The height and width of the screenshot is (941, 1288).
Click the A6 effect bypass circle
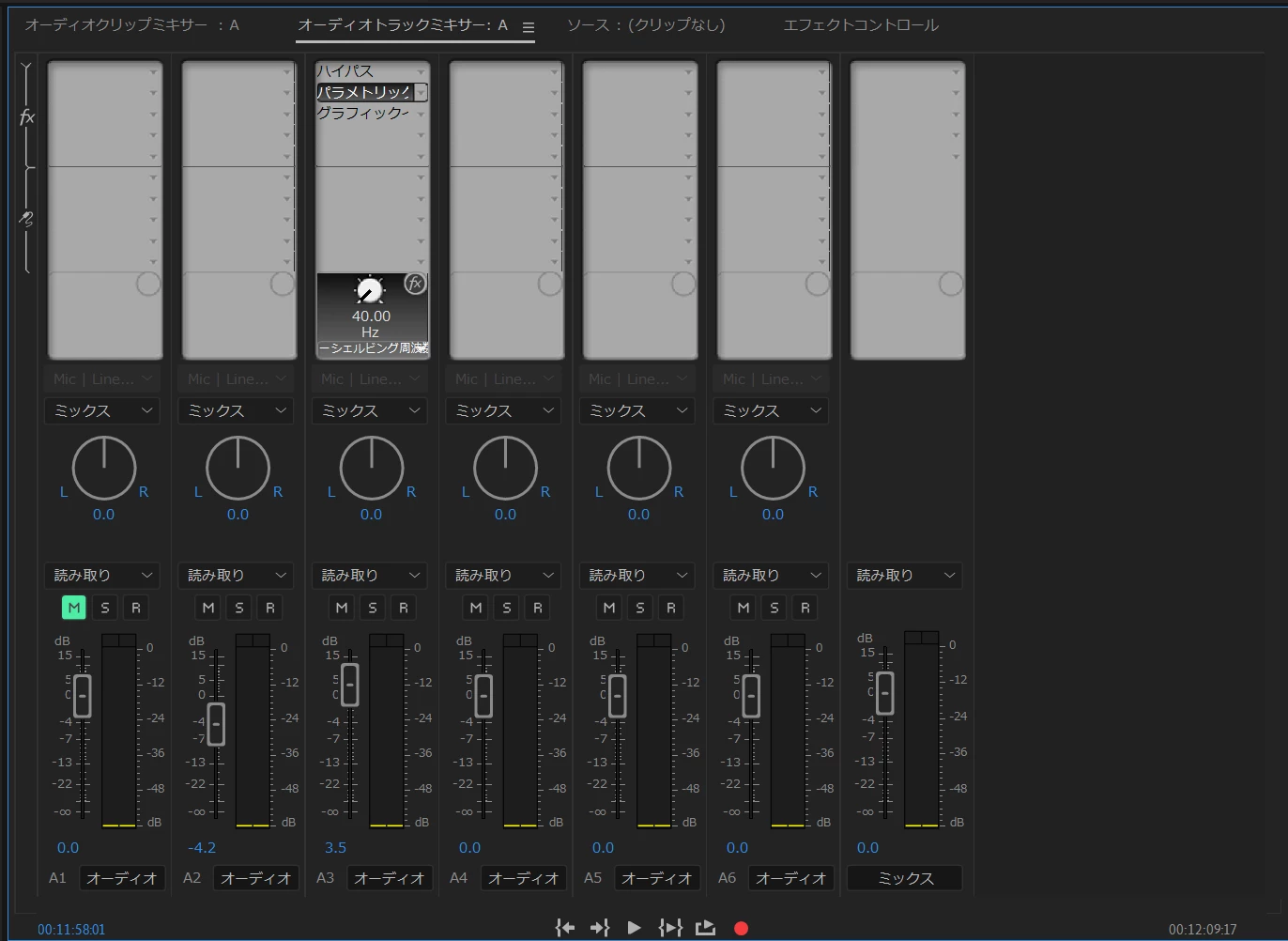click(x=818, y=284)
